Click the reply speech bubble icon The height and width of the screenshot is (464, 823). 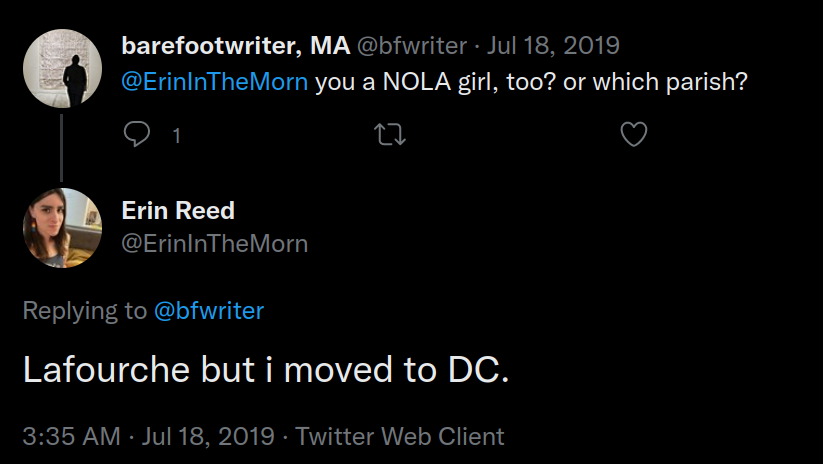136,134
